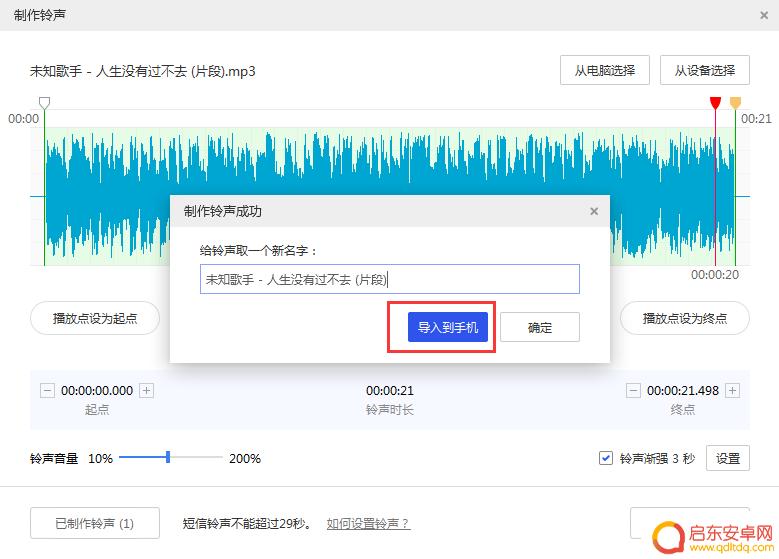This screenshot has width=779, height=559.
Task: Decrease start time with minus icon
Action: coord(47,391)
